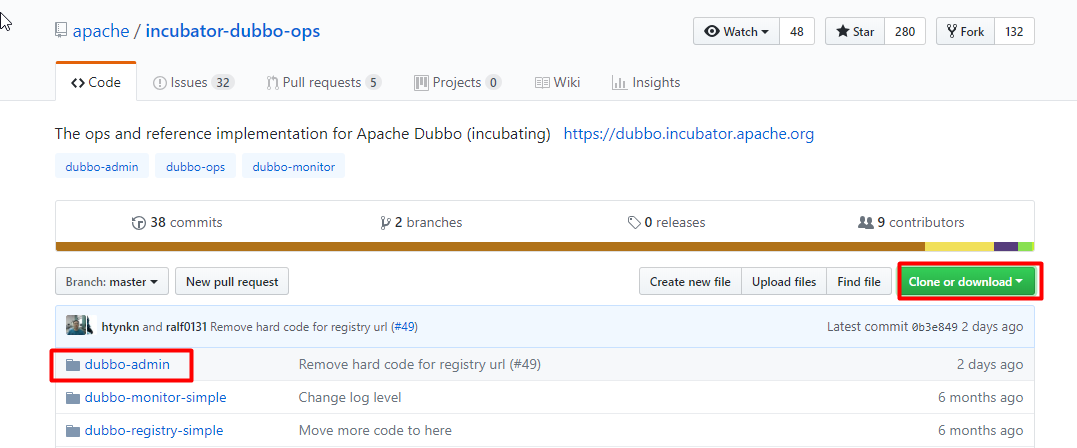Click the releases tag icon
Screen dimensions: 1077x448
633,223
